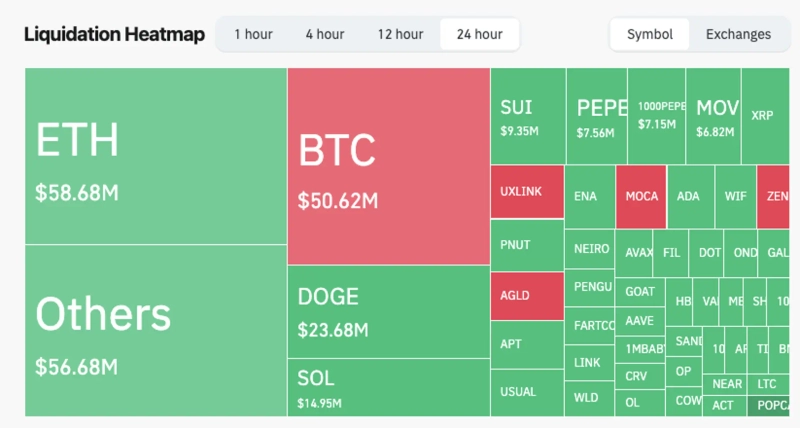The image size is (800, 428).
Task: Select the XRP heatmap tile
Action: pyautogui.click(x=762, y=115)
